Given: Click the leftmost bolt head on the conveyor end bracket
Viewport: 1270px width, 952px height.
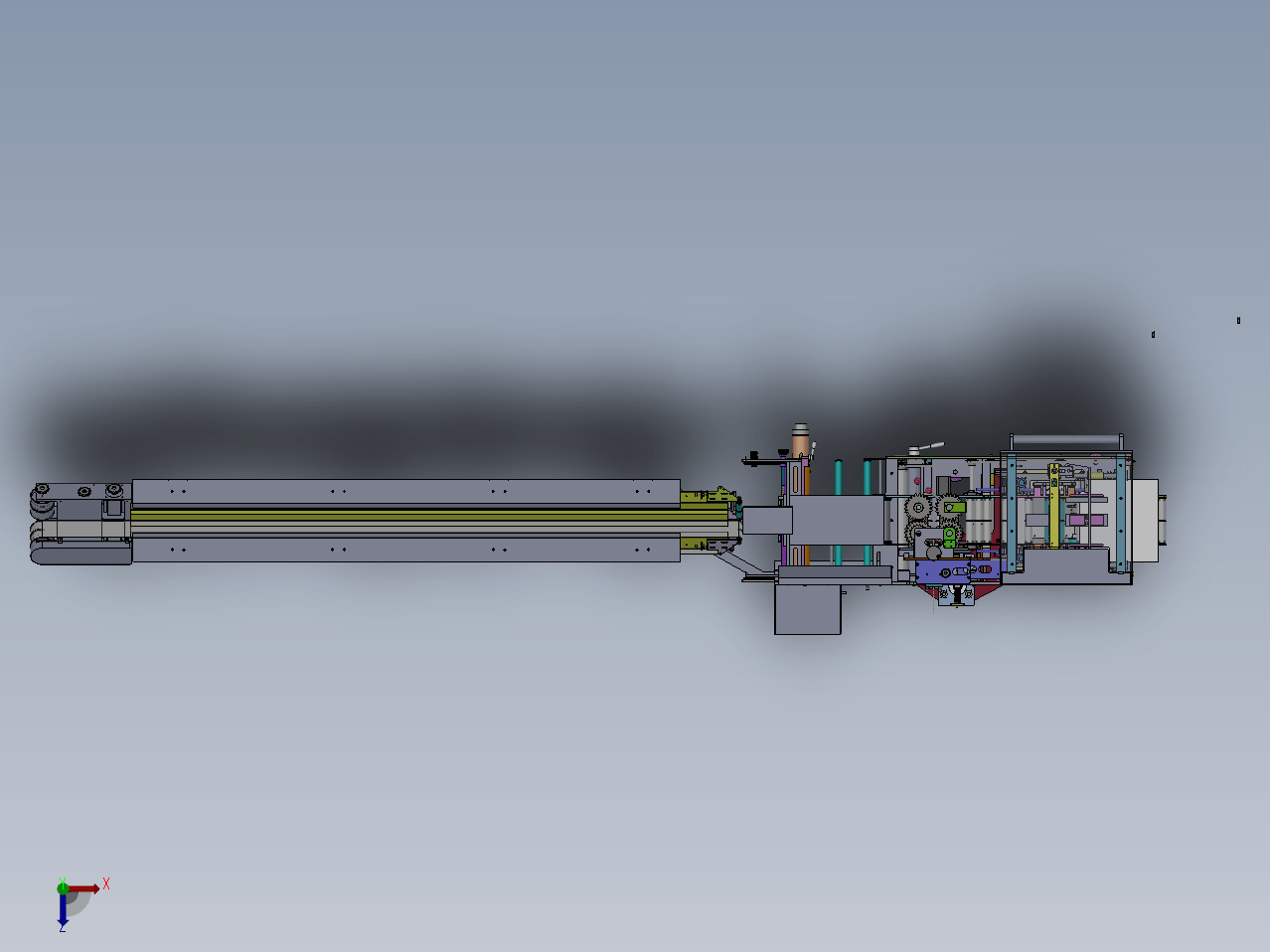Looking at the screenshot, I should click(42, 488).
